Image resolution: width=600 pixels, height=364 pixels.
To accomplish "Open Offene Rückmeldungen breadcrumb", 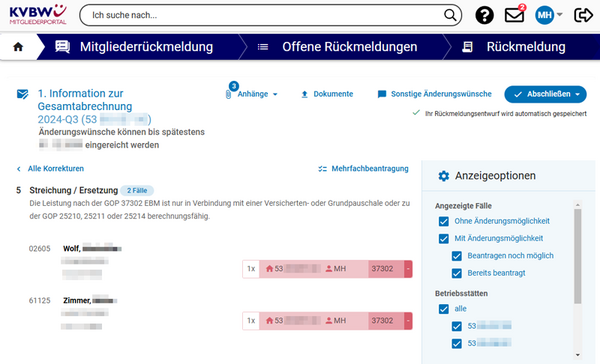I will pyautogui.click(x=350, y=47).
